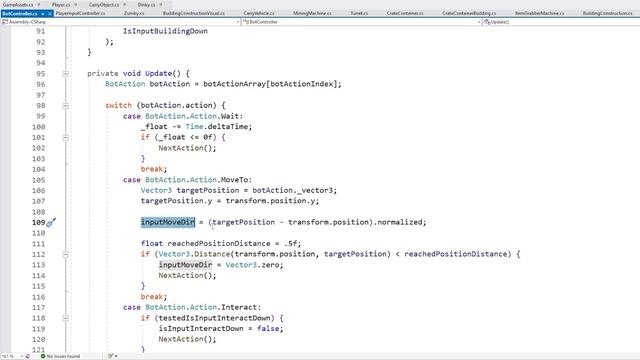Viewport: 640px width, 360px height.
Task: Open the BotController class dropdown
Action: (x=361, y=22)
